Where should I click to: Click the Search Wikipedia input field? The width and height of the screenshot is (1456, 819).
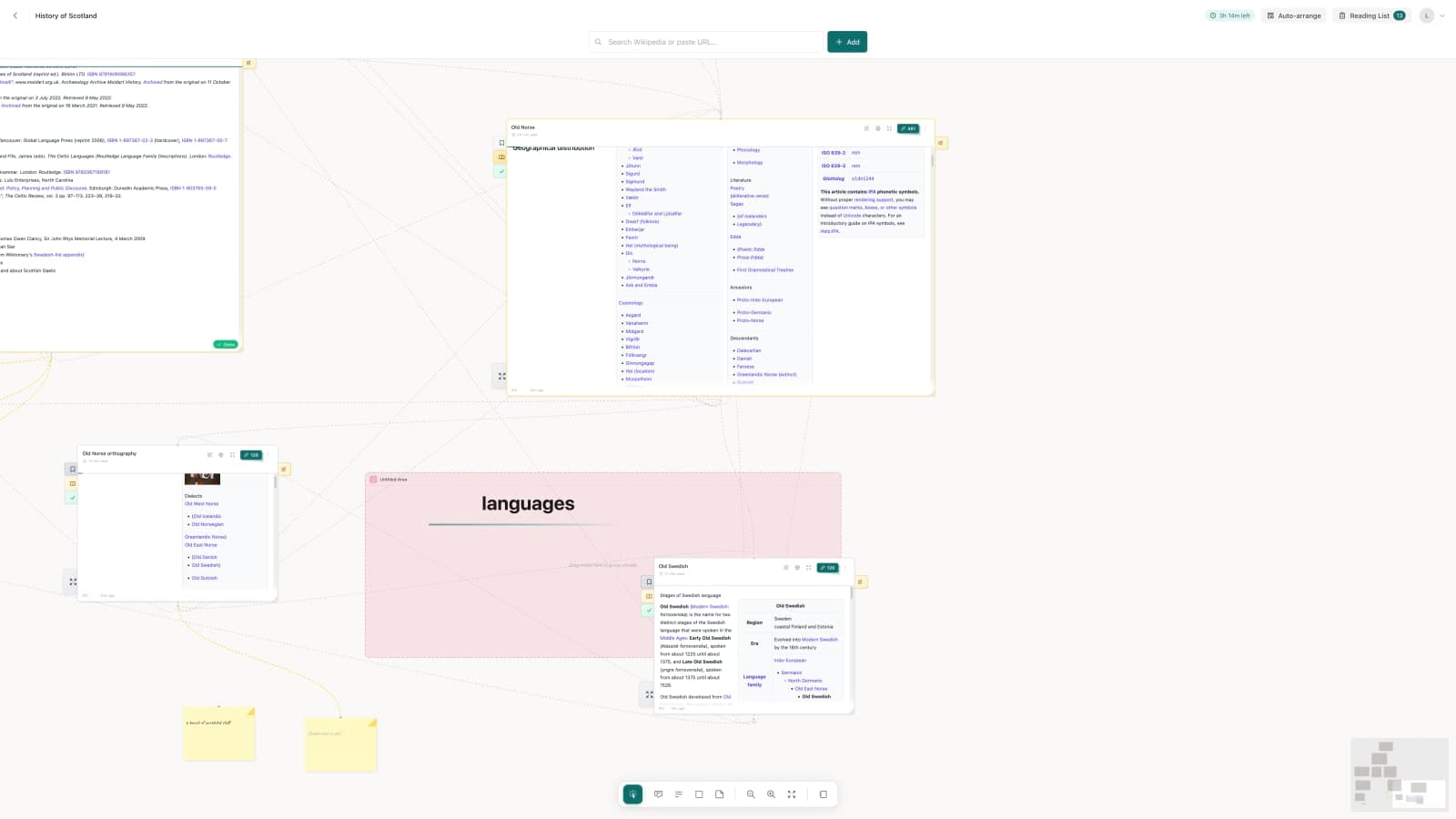click(x=706, y=42)
